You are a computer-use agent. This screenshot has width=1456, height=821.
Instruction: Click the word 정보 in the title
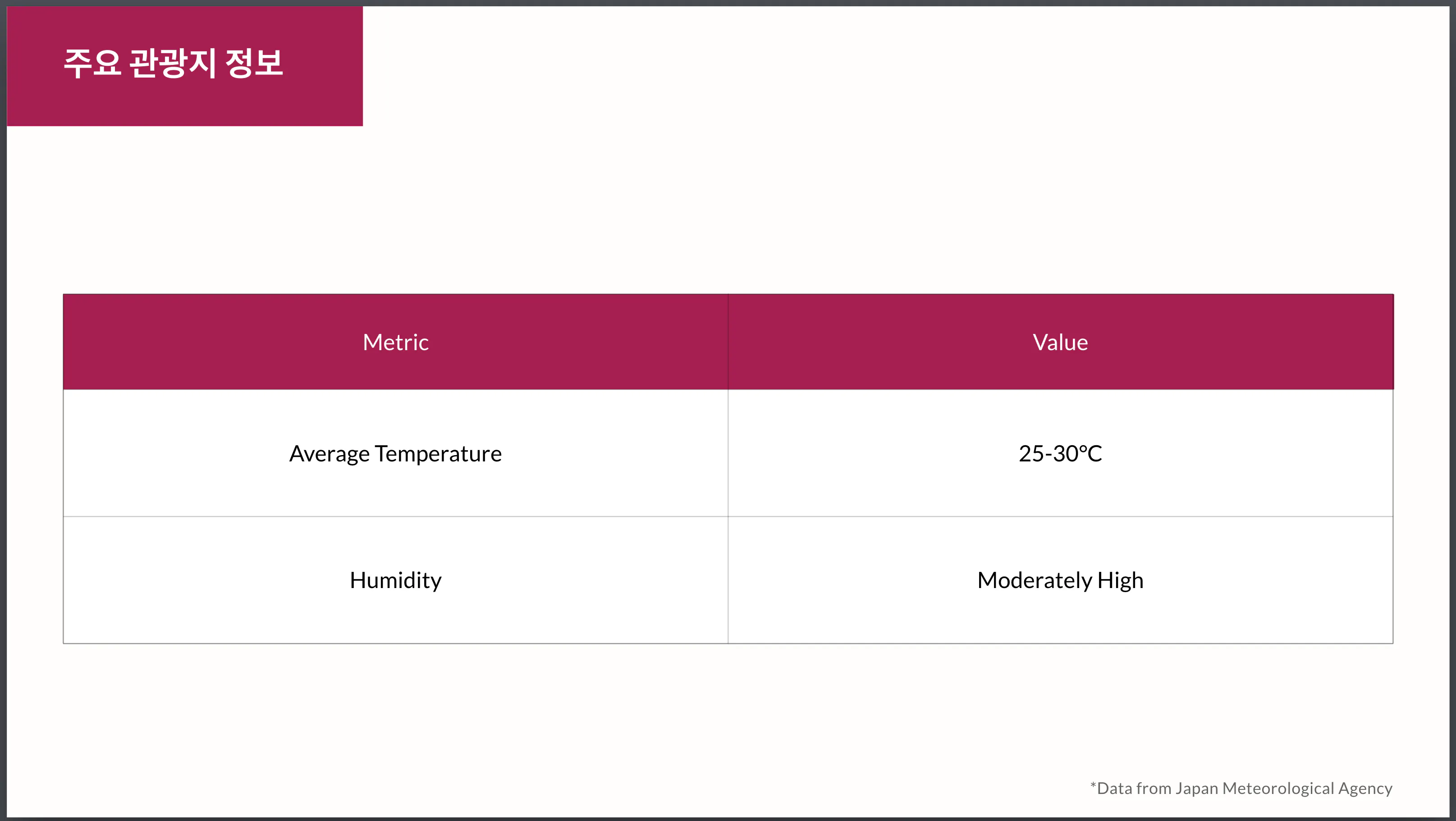[254, 62]
